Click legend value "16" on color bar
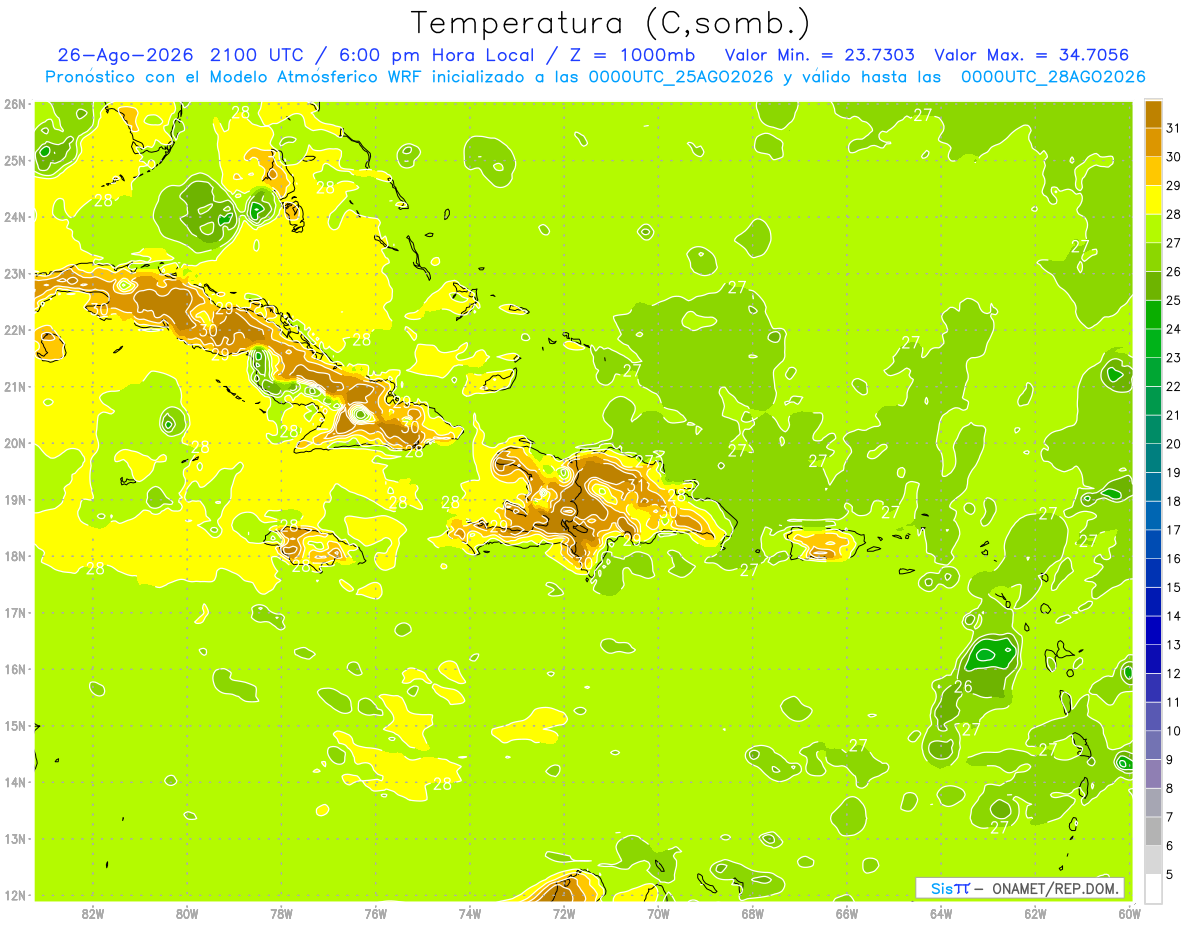The image size is (1200, 927). (1173, 558)
